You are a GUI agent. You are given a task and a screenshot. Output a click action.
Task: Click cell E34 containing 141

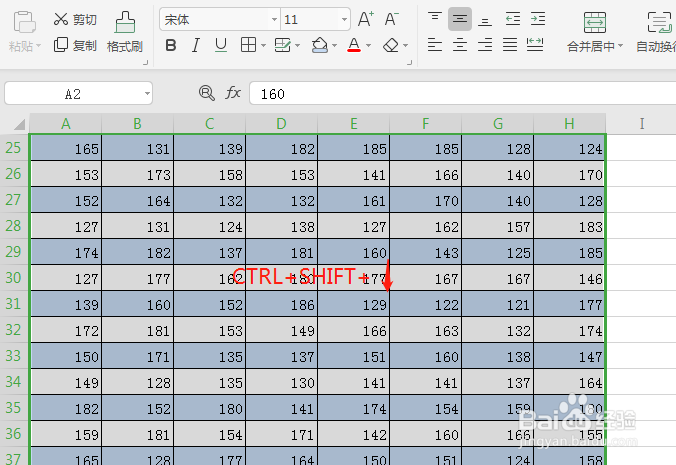[x=354, y=382]
